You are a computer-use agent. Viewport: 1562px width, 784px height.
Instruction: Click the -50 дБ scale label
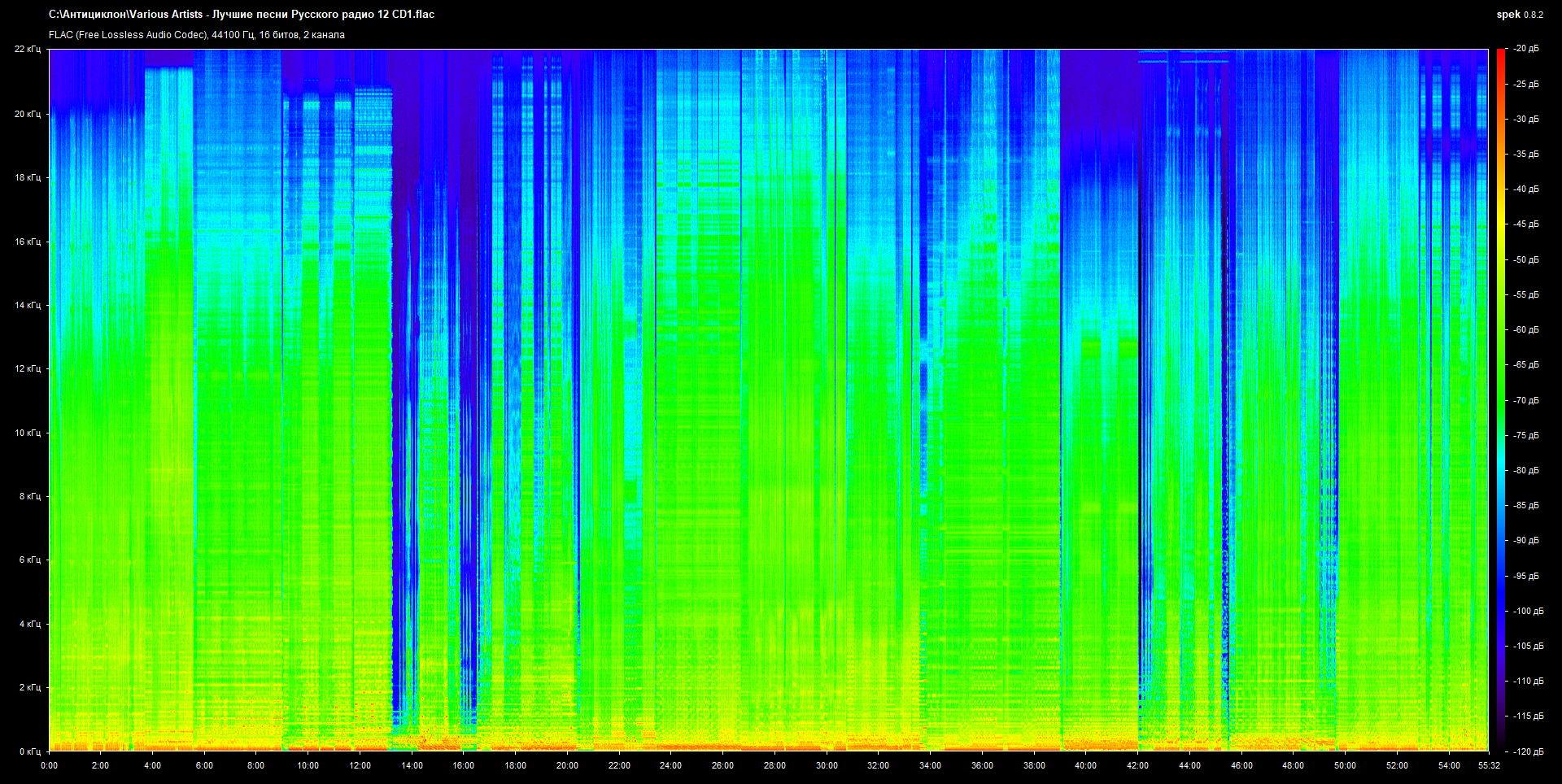[x=1526, y=259]
